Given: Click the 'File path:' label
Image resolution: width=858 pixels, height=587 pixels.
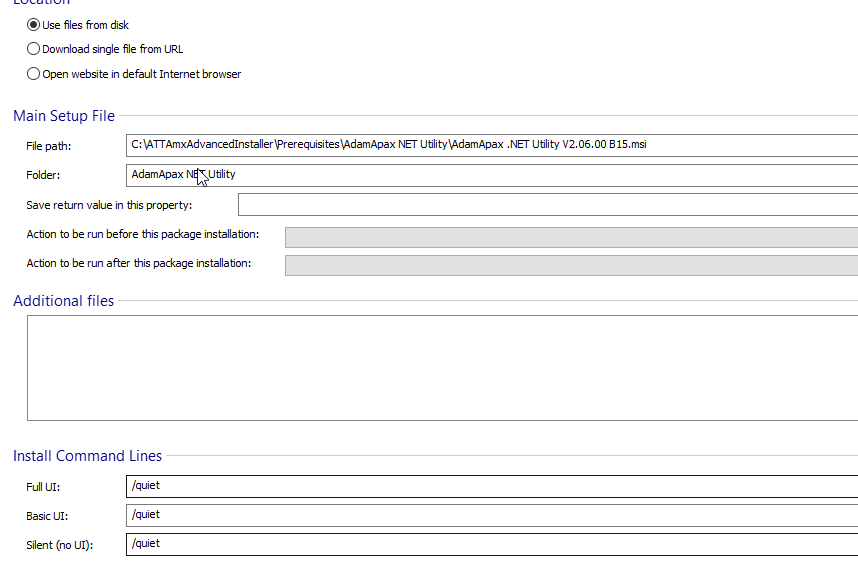Looking at the screenshot, I should pos(49,146).
